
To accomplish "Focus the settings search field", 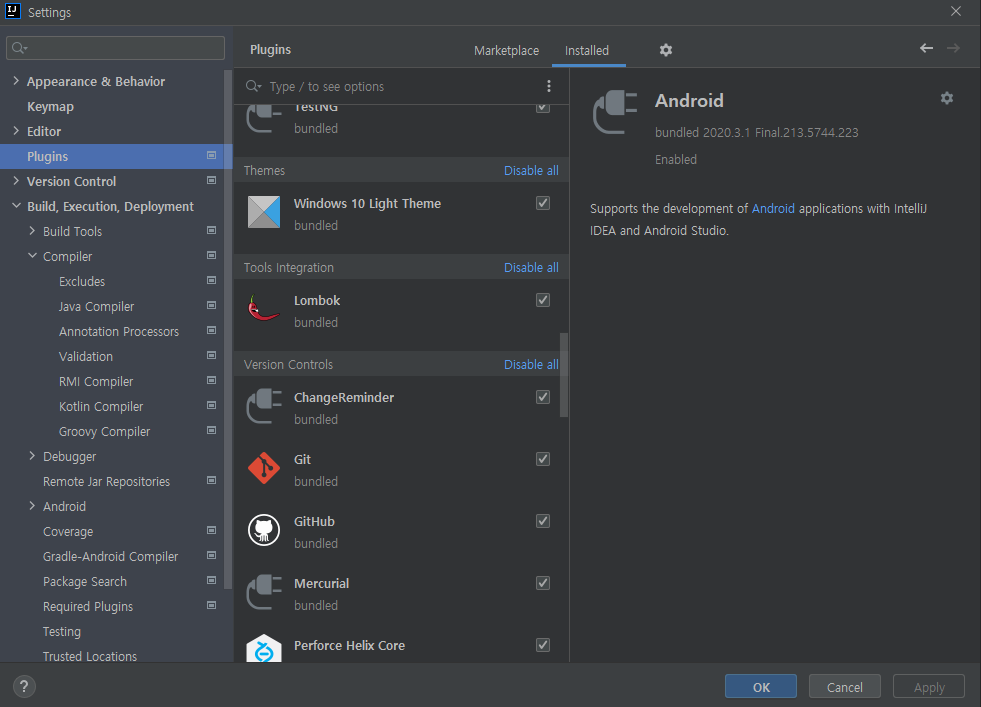I will tap(115, 48).
